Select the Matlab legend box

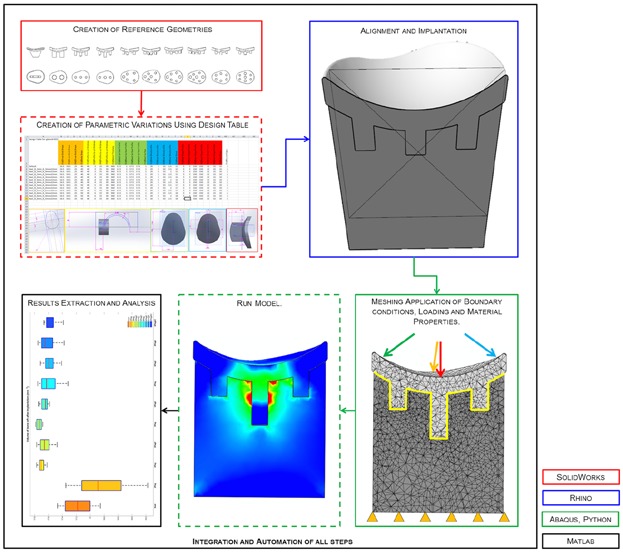pyautogui.click(x=580, y=541)
